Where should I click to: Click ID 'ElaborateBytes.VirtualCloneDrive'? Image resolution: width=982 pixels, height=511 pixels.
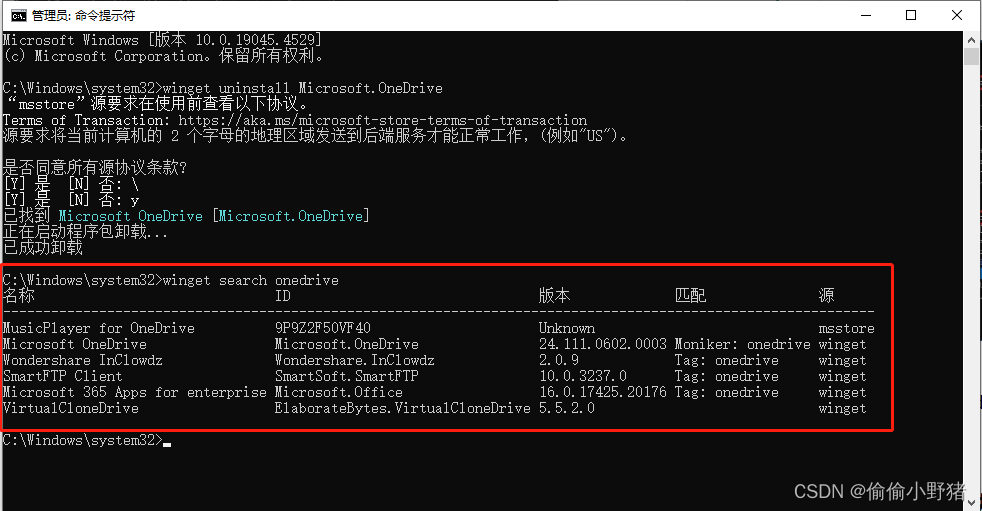(x=403, y=408)
